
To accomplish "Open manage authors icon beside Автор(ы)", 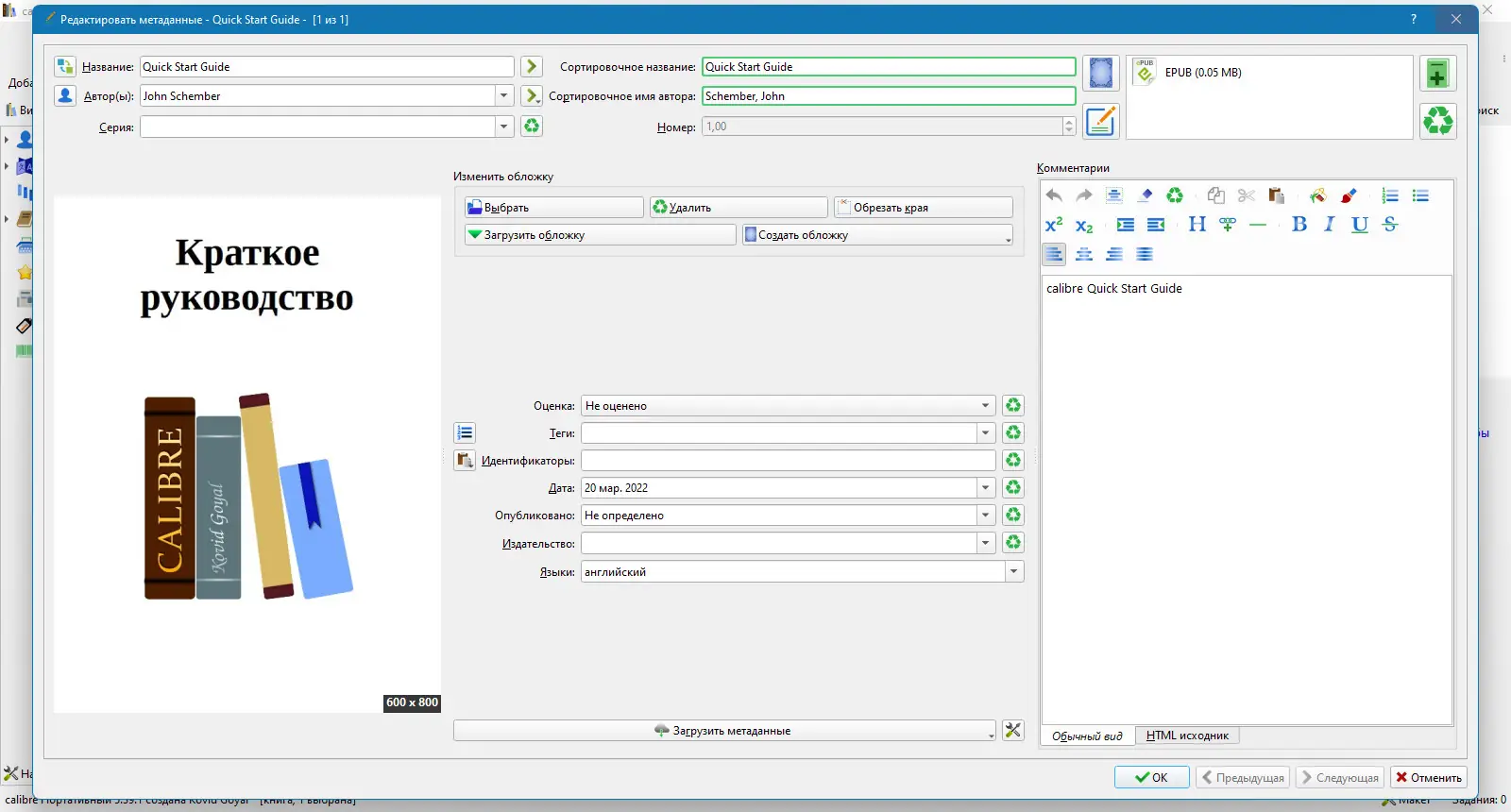I will (65, 95).
